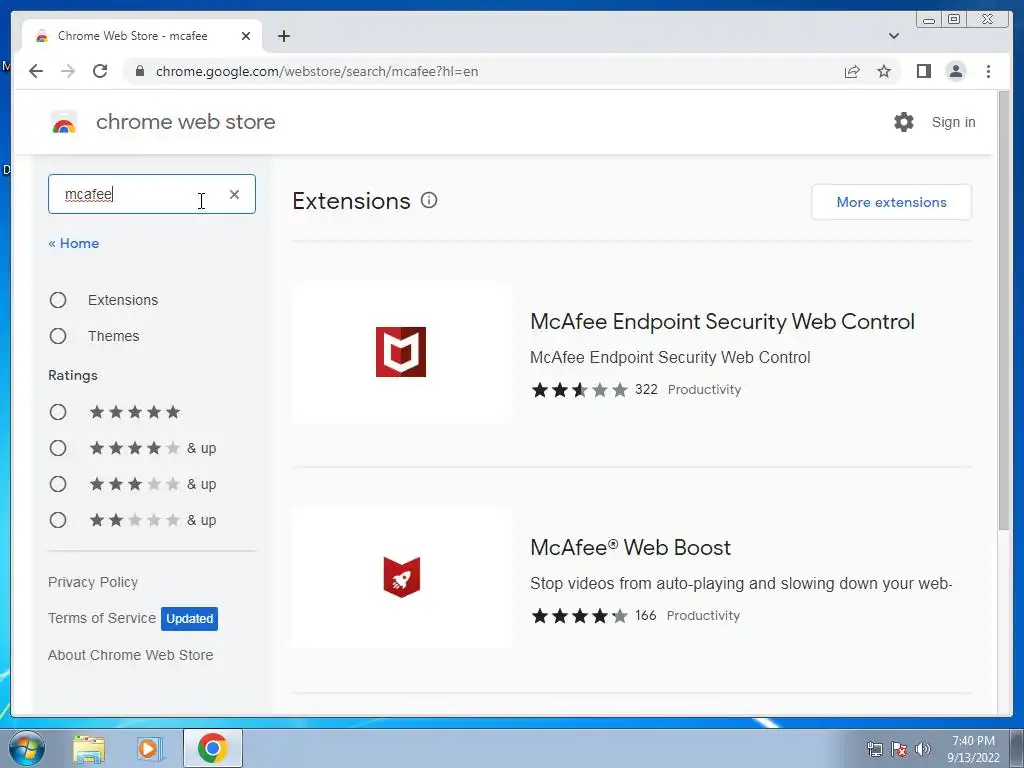
Task: Open the Chrome three-dot menu
Action: [x=988, y=71]
